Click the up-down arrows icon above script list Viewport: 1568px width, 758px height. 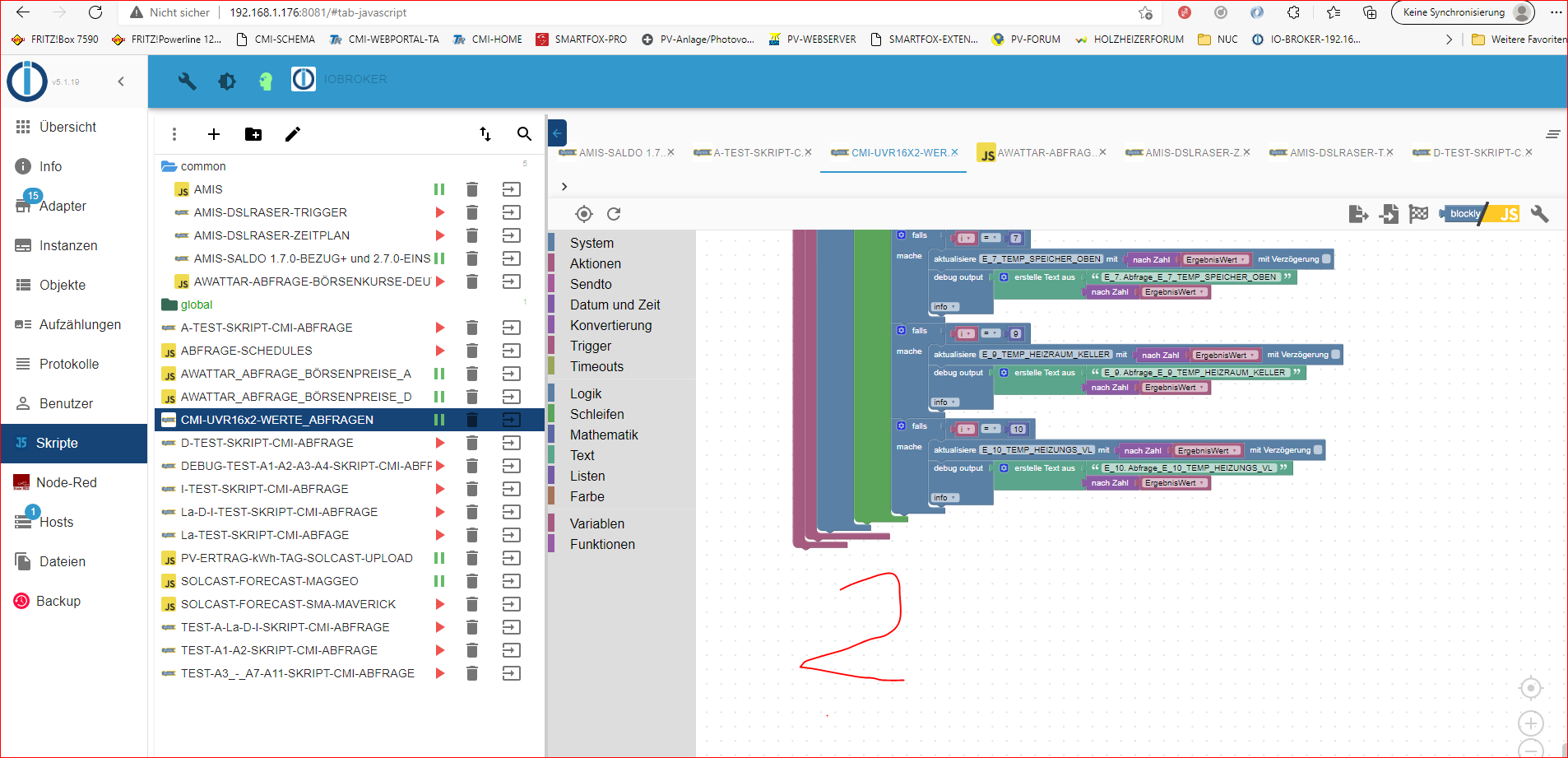[485, 134]
